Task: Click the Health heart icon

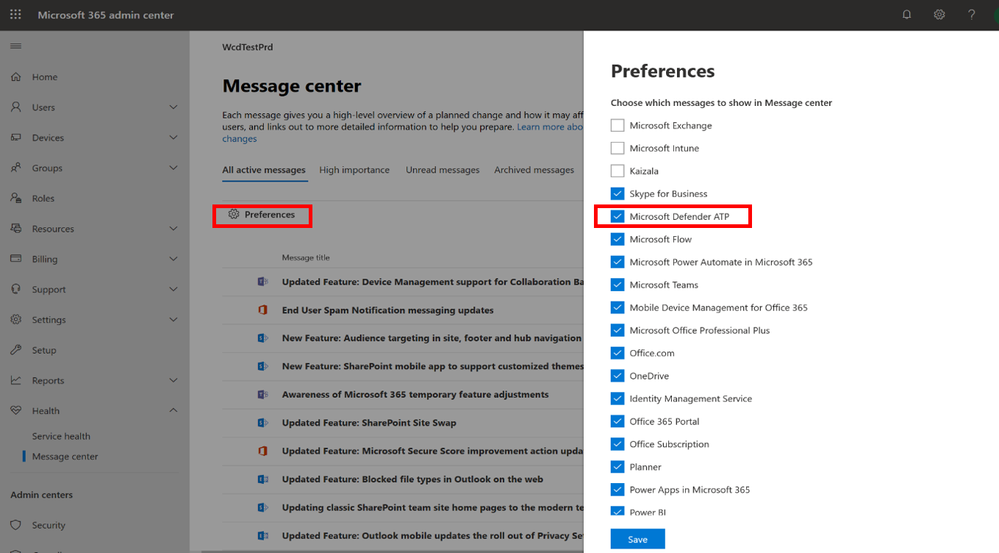Action: click(16, 410)
